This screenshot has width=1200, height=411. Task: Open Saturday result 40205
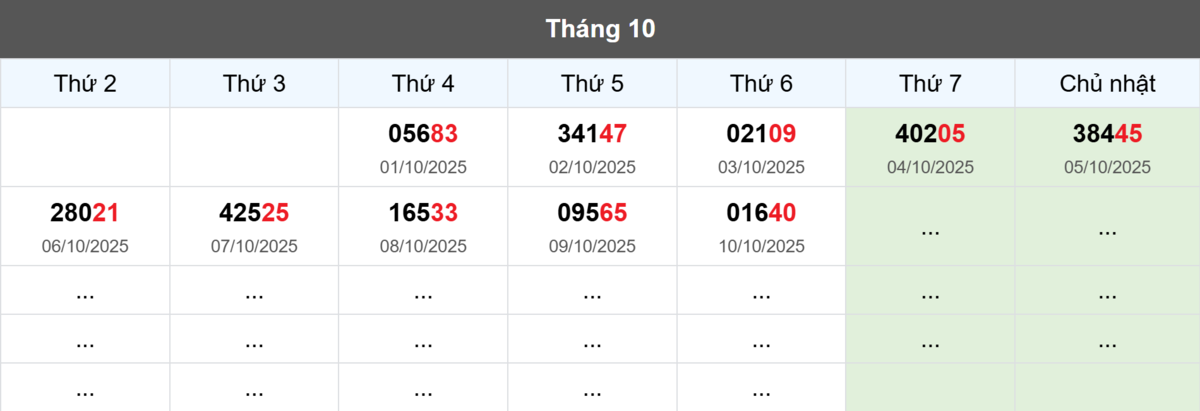pos(930,134)
